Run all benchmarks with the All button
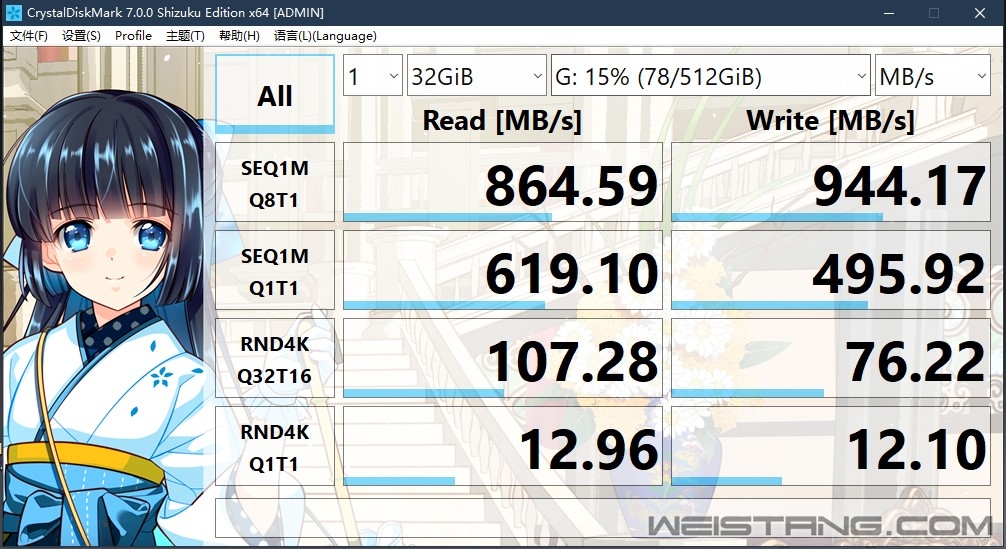 [x=275, y=94]
